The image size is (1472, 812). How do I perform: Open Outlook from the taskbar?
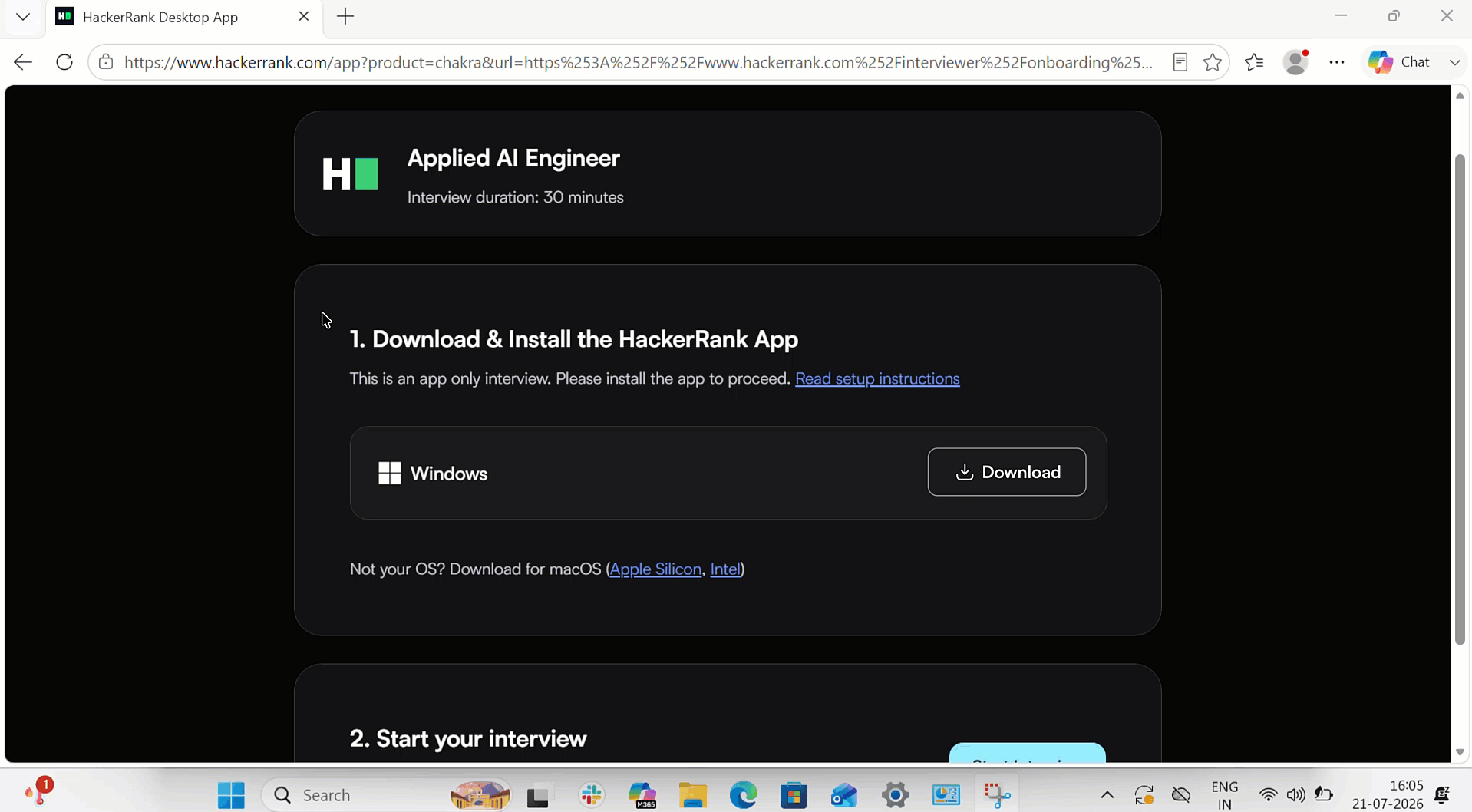(844, 795)
